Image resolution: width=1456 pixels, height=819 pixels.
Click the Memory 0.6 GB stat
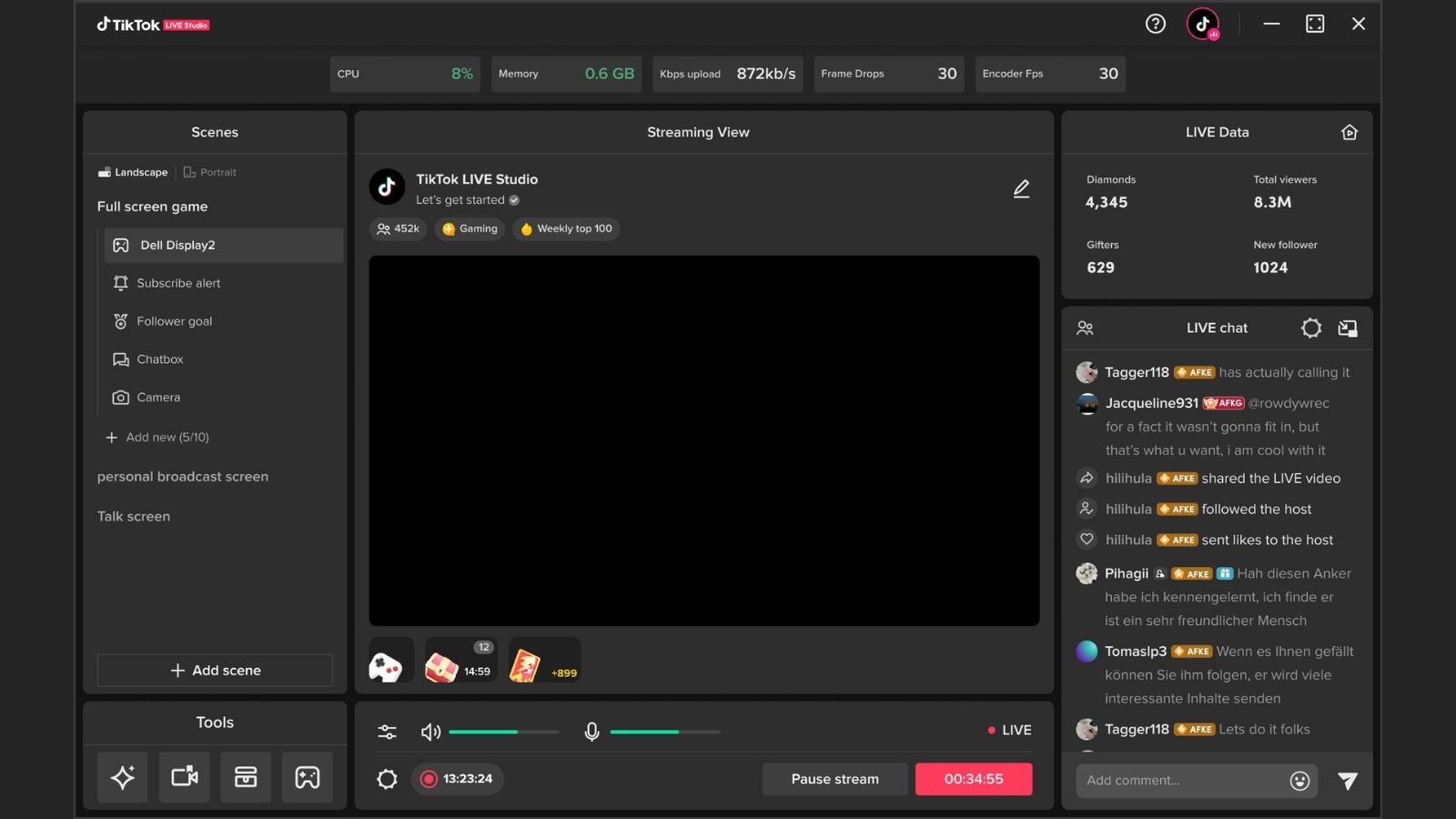pyautogui.click(x=566, y=74)
